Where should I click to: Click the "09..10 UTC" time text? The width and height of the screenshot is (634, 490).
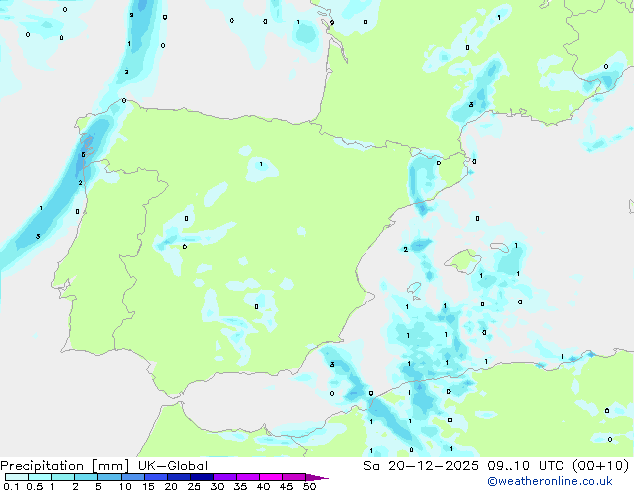click(525, 466)
